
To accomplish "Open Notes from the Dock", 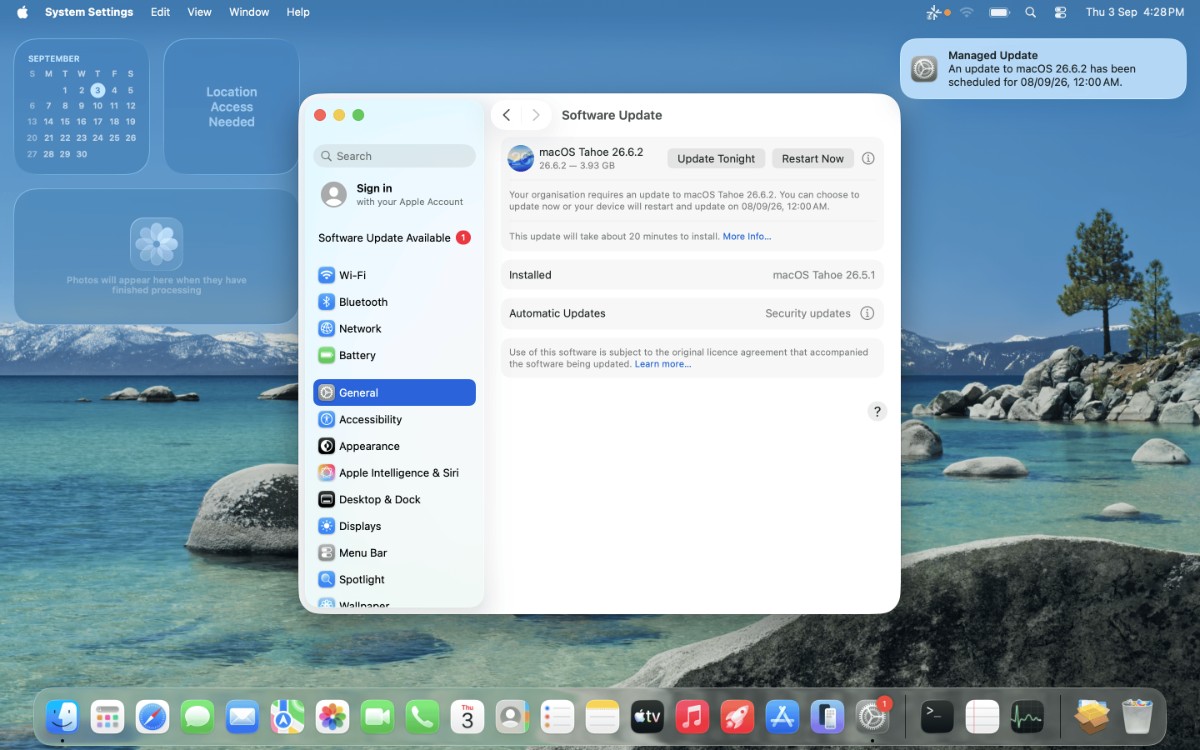I will 602,717.
